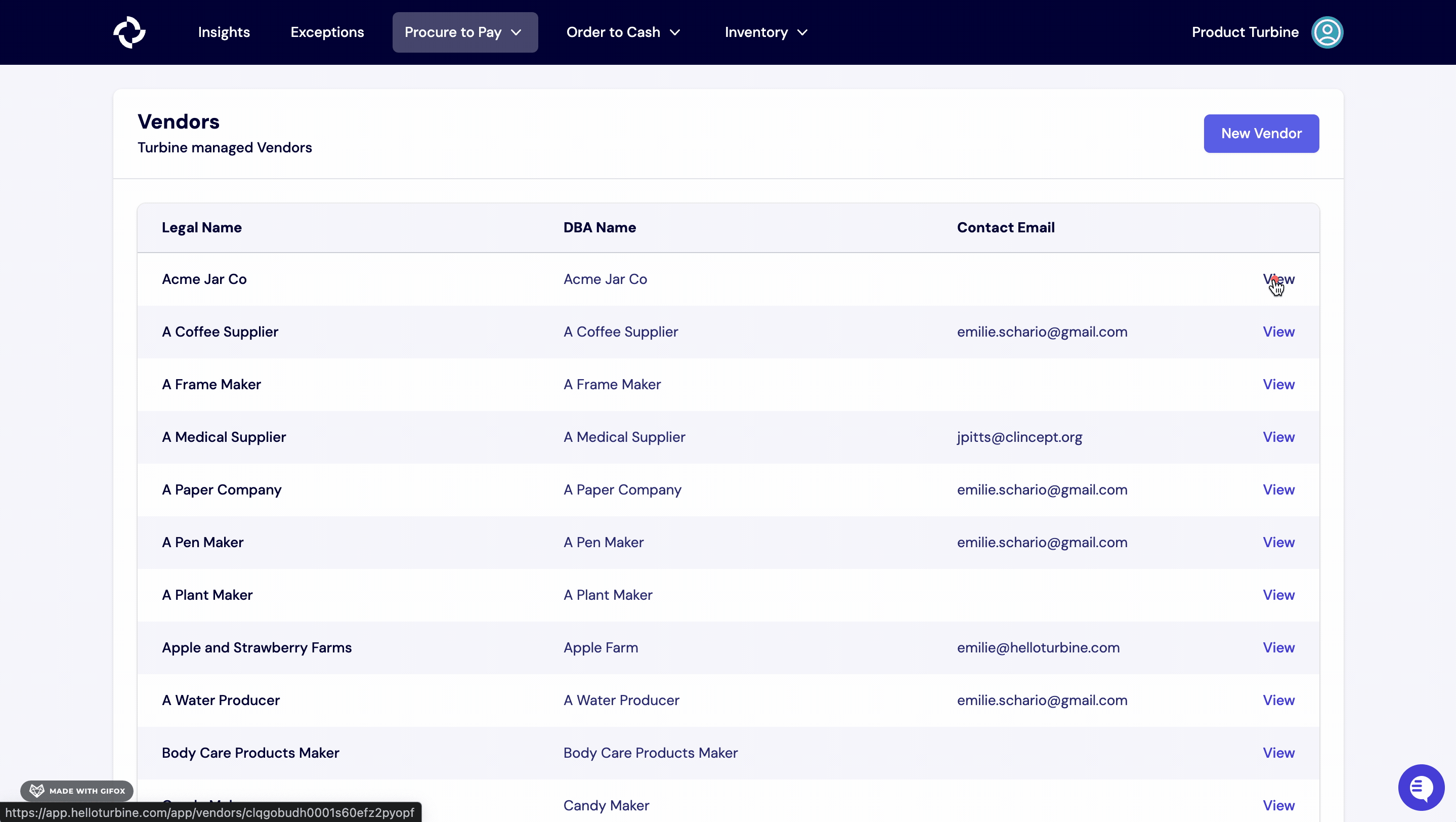Screen dimensions: 1456x822
Task: Navigate to the Insights section
Action: (x=224, y=32)
